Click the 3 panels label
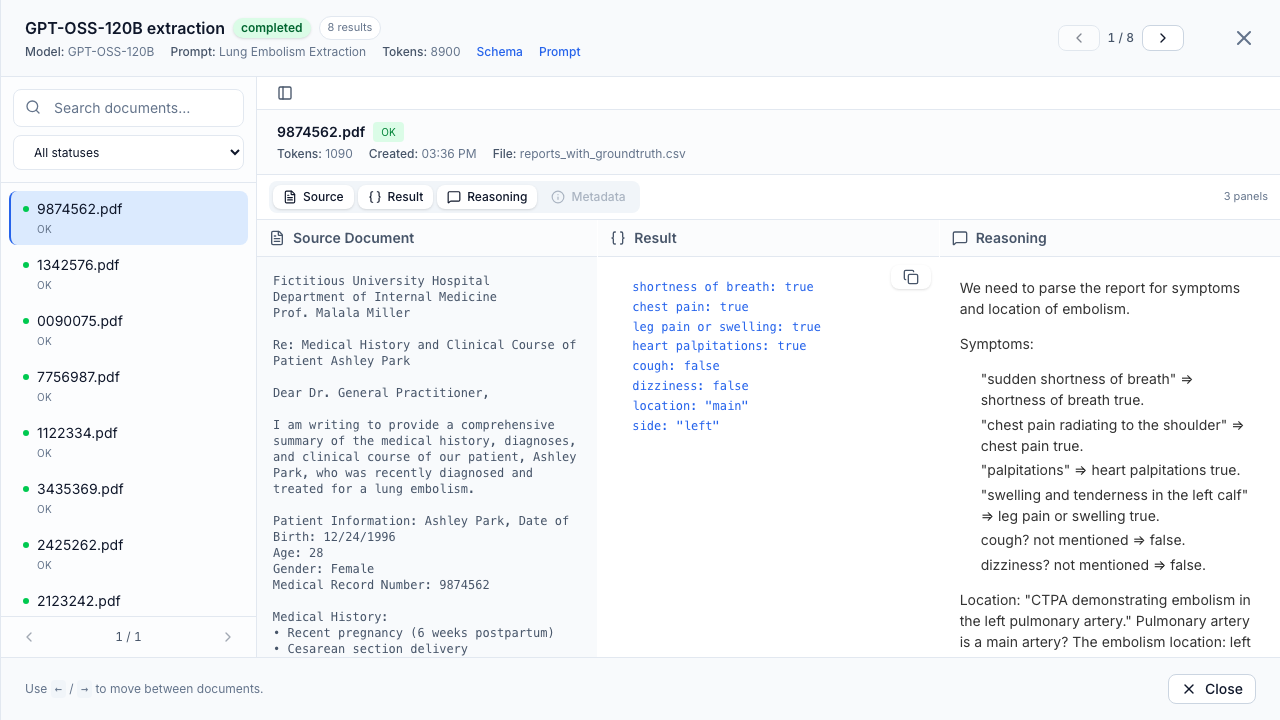Viewport: 1280px width, 720px height. click(x=1245, y=197)
